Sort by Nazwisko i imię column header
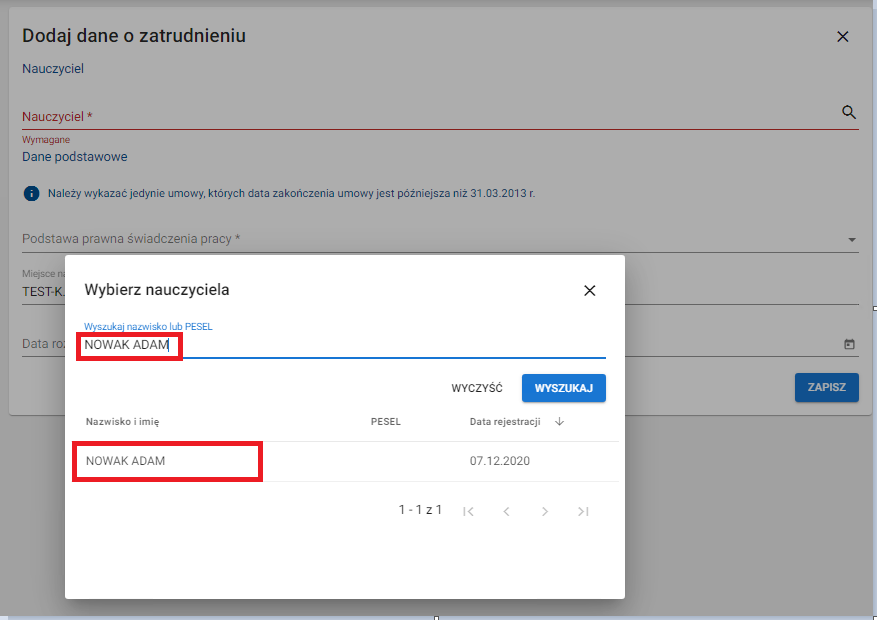 [x=122, y=422]
